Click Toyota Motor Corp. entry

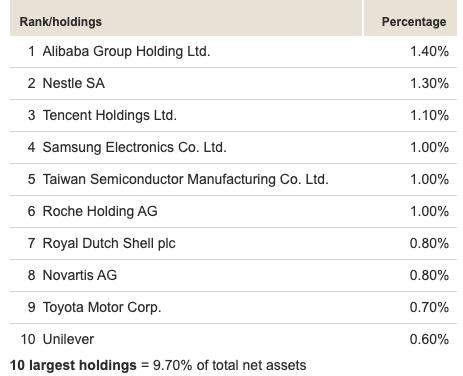click(233, 307)
